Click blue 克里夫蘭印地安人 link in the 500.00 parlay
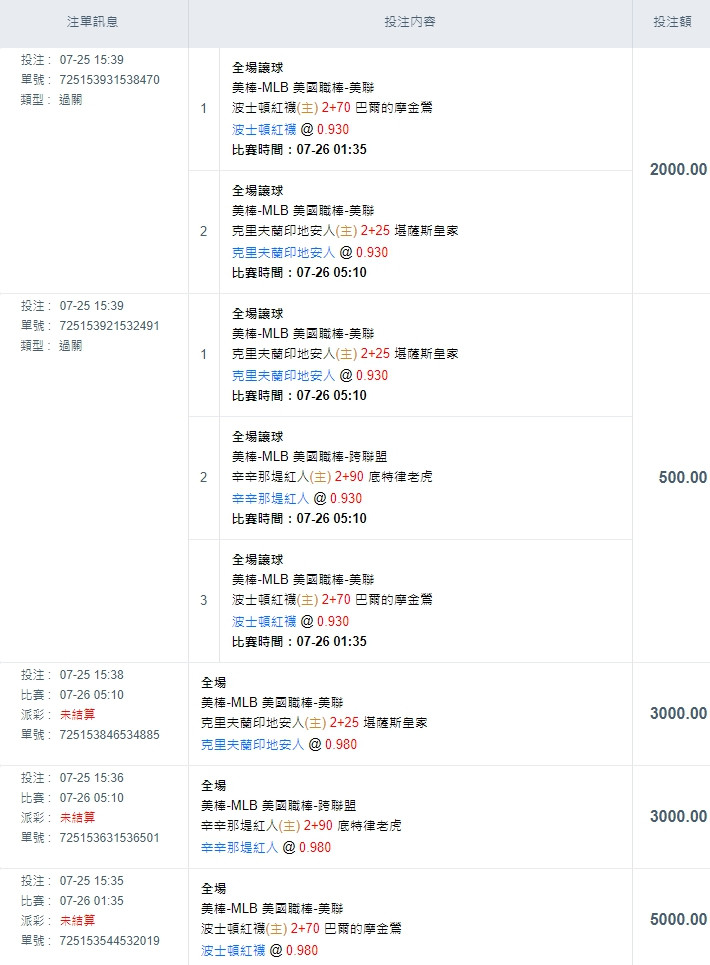710x965 pixels. (283, 375)
